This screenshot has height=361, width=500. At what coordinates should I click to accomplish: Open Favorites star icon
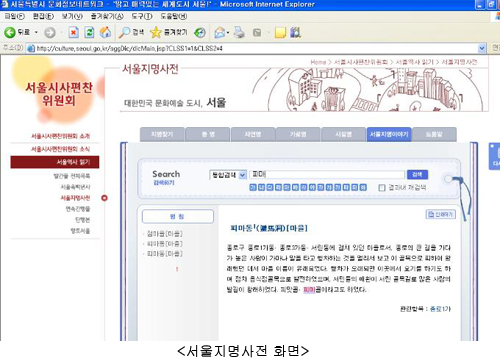click(156, 32)
